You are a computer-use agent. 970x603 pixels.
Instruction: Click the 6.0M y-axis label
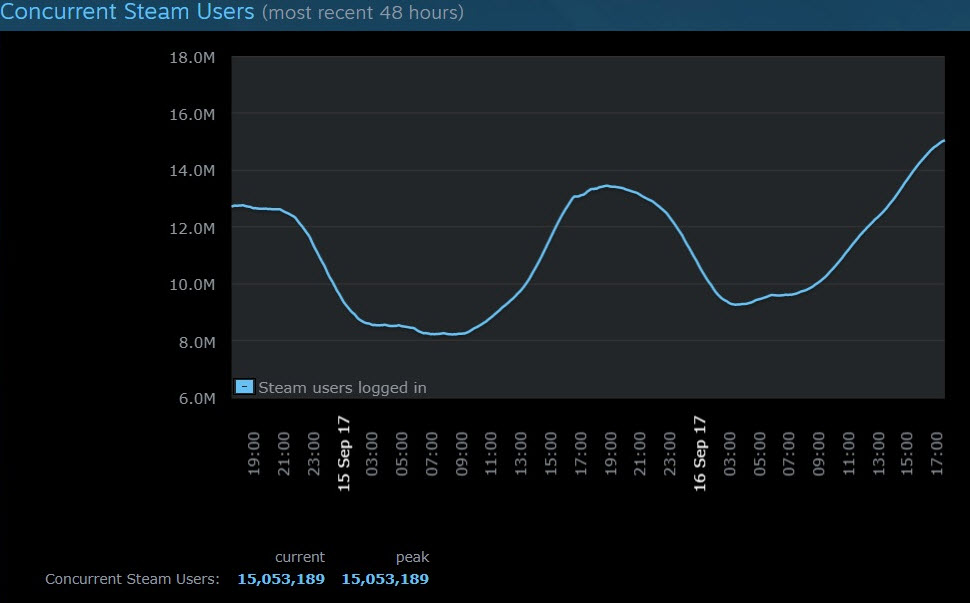click(x=197, y=398)
